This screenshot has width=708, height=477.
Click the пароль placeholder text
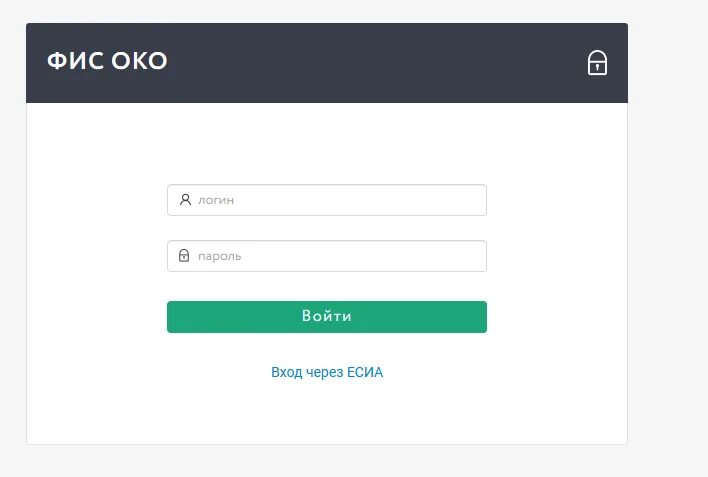pyautogui.click(x=219, y=256)
